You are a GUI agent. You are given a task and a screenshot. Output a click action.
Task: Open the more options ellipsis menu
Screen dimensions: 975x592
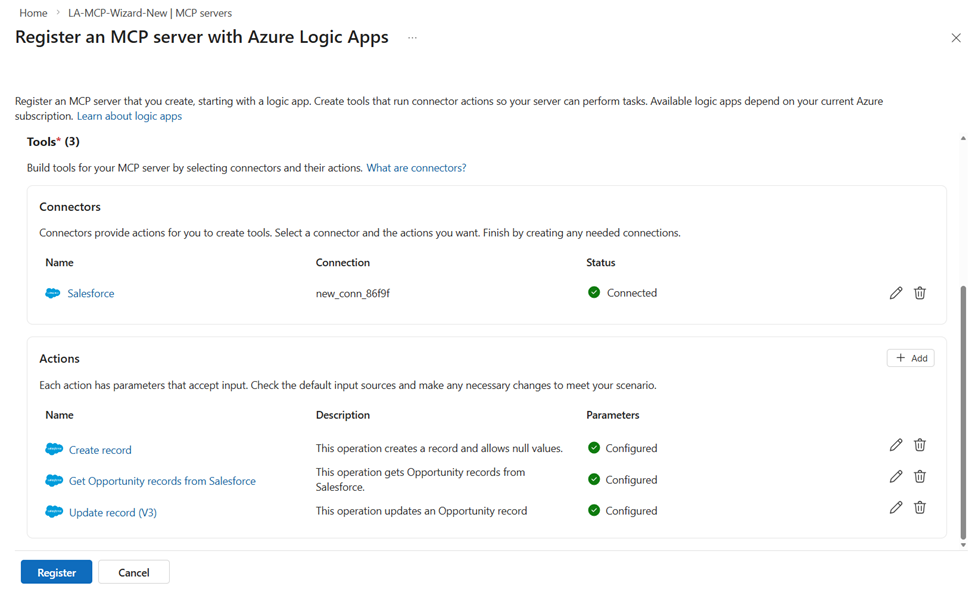[412, 38]
